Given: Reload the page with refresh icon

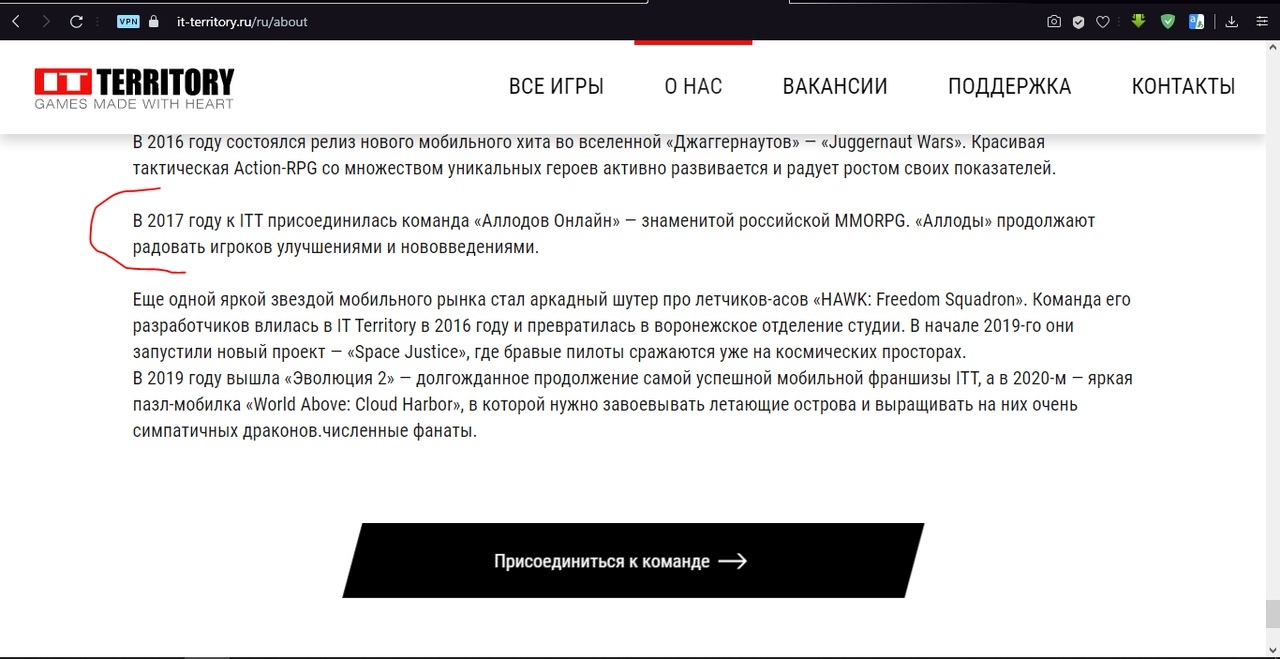Looking at the screenshot, I should (x=76, y=21).
